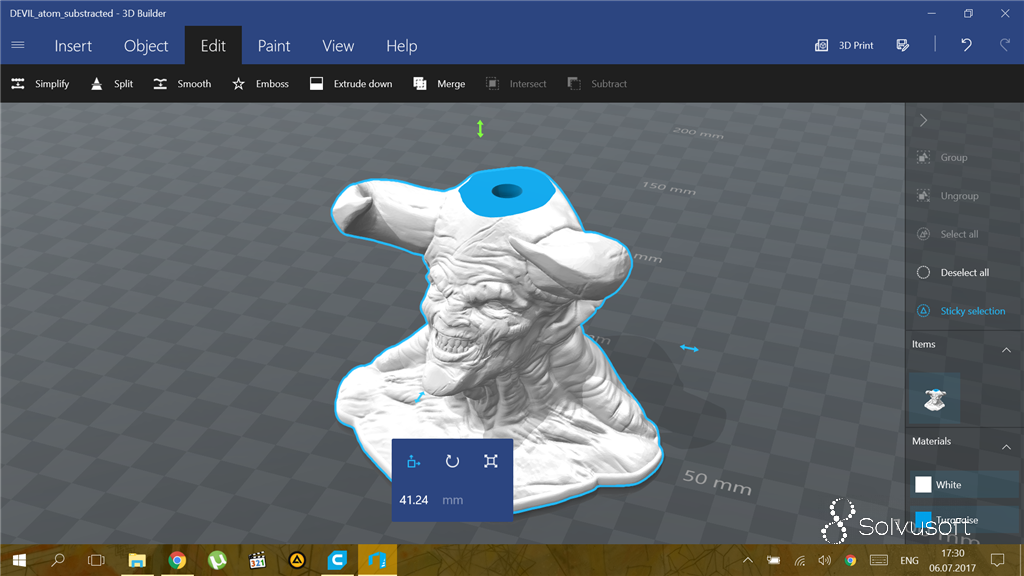Click the blue horizontal move arrow handle
The width and height of the screenshot is (1024, 576).
point(689,349)
